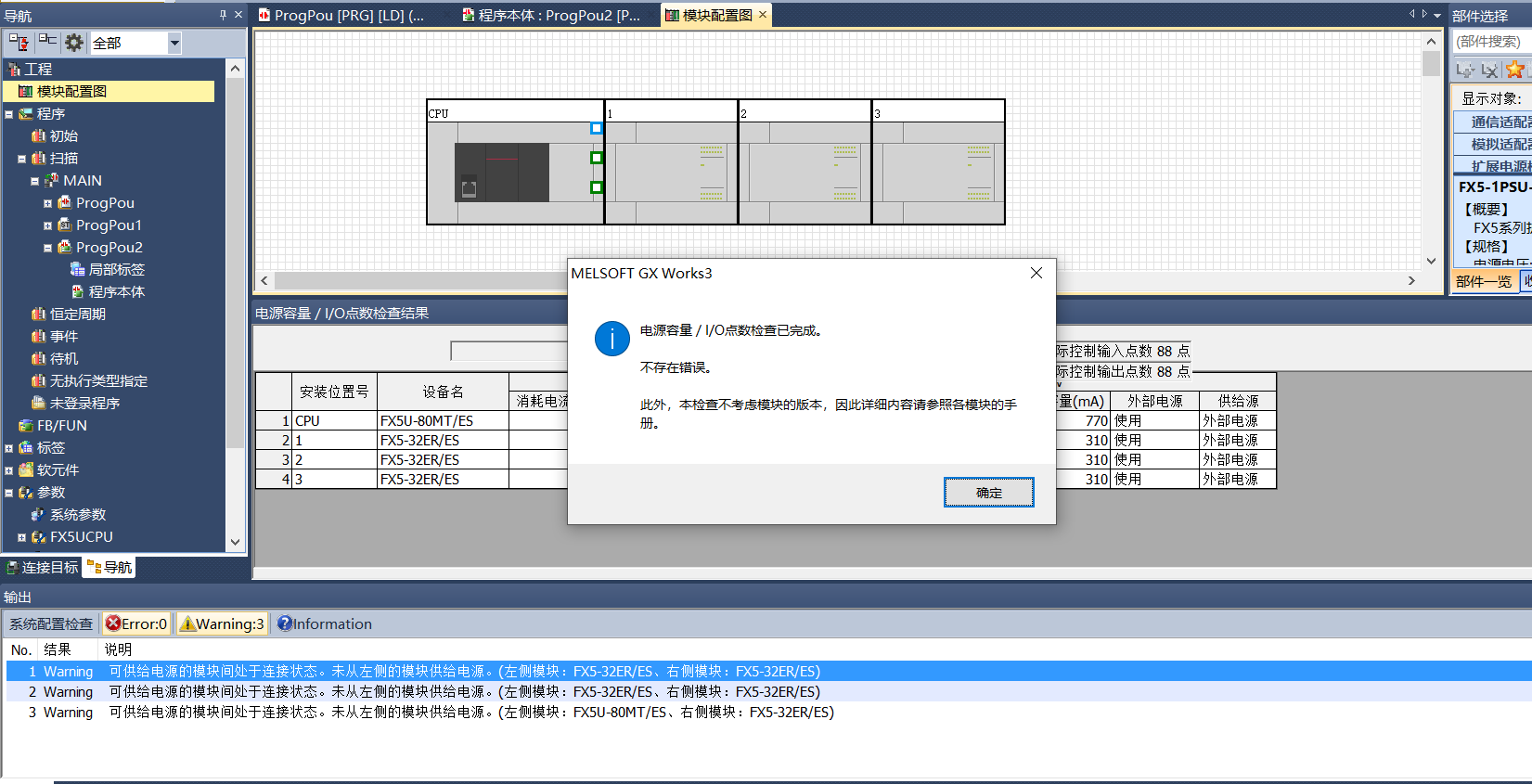
Task: Collapse the ProgPou2 tree node
Action: 47,248
